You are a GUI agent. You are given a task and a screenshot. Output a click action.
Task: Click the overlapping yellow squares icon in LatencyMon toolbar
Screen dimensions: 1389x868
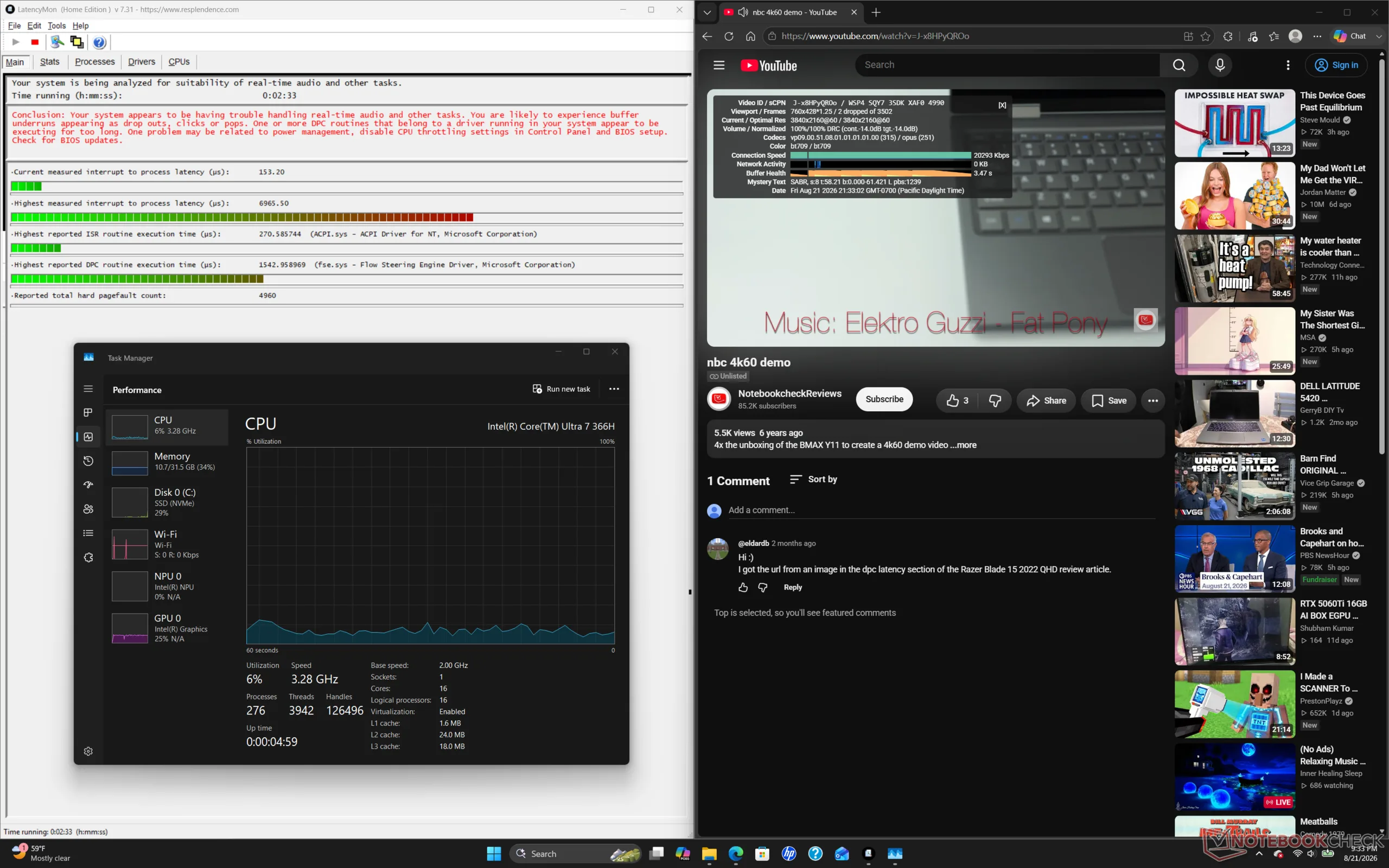pos(77,42)
